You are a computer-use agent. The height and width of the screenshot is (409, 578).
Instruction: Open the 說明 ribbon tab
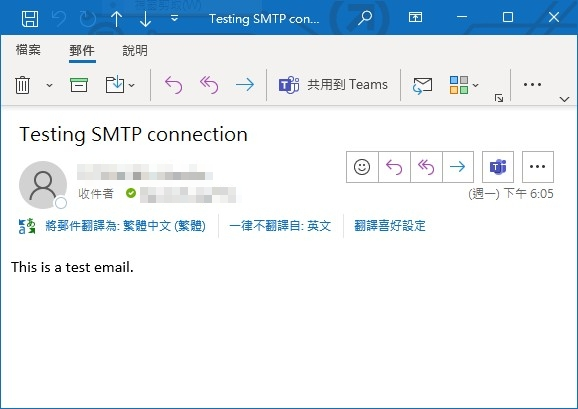click(x=135, y=50)
